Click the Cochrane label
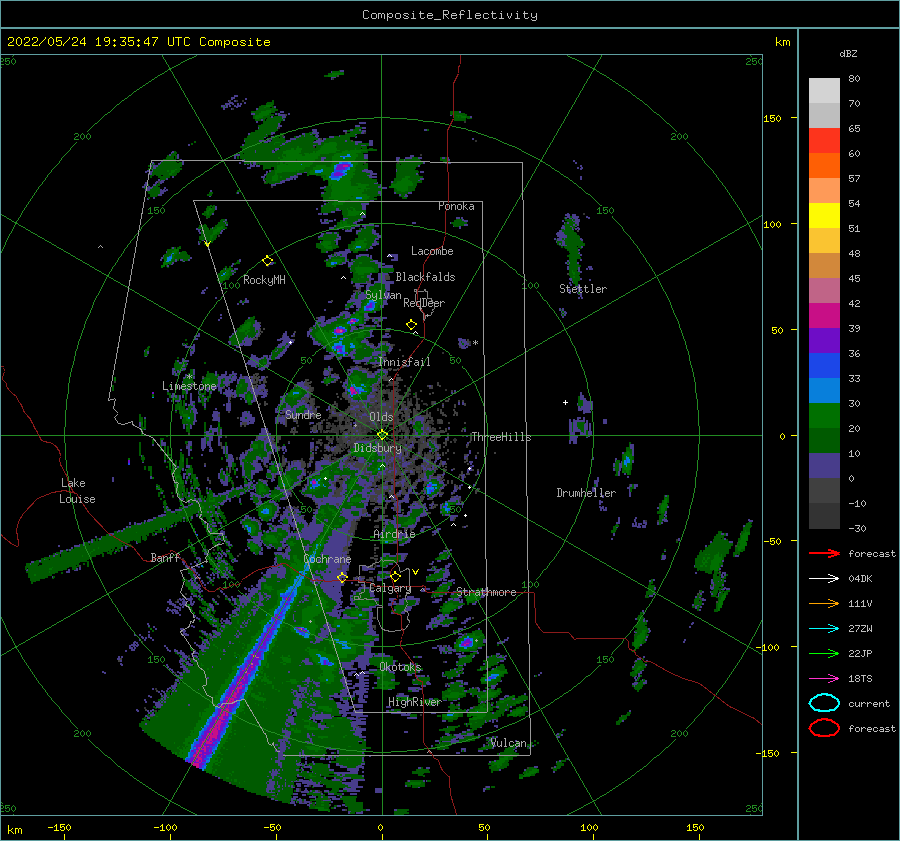 327,559
